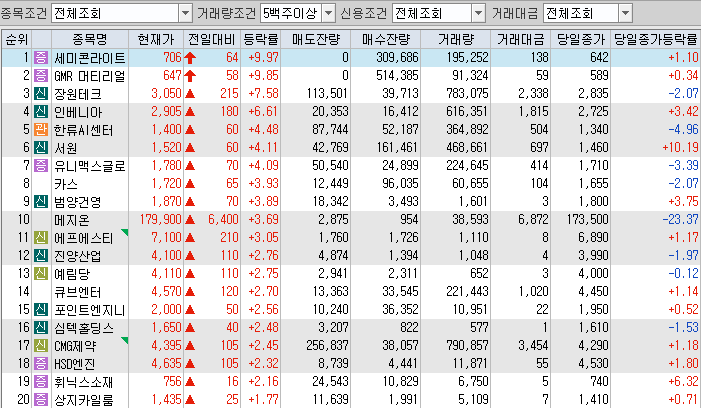Viewport: 701px width, 408px height.
Task: Sort by the 당일종가등락률 column header
Action: tap(655, 39)
